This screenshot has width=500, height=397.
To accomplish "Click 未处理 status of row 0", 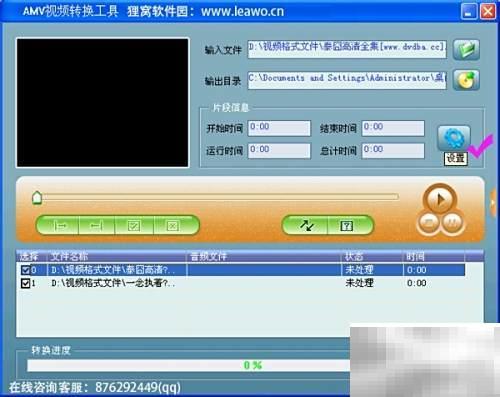I will click(359, 270).
